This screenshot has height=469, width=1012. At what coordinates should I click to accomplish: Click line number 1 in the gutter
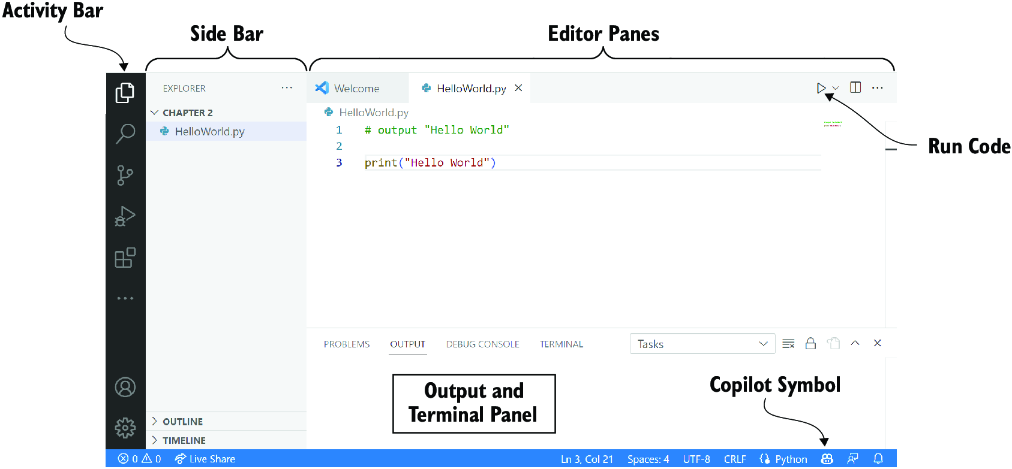(339, 130)
